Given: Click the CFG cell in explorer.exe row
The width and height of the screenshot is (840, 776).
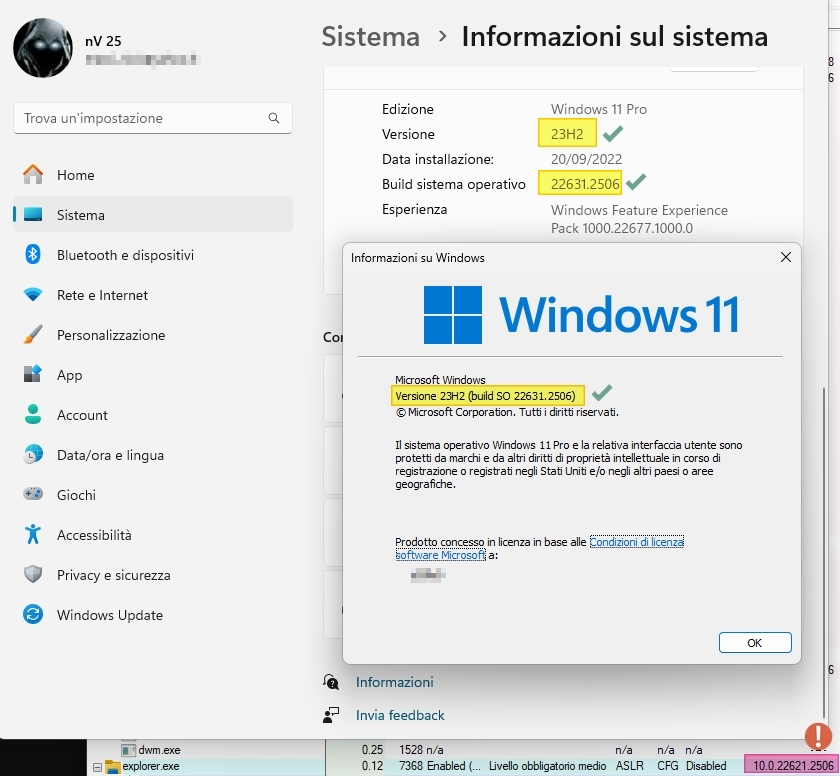Looking at the screenshot, I should point(668,766).
